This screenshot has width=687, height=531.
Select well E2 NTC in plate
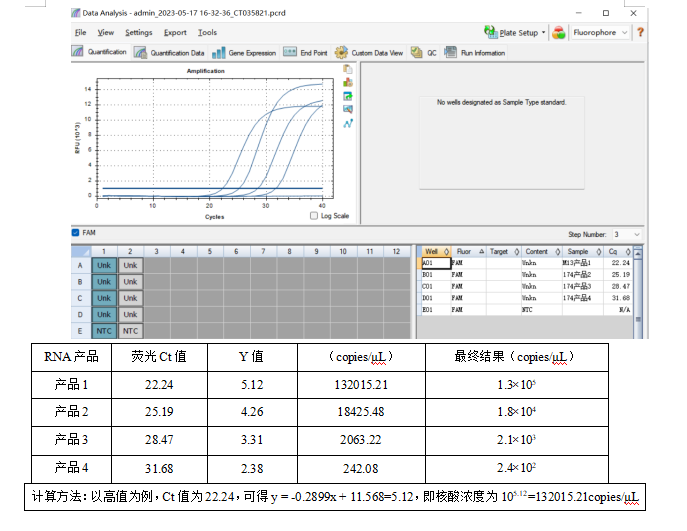(x=130, y=331)
